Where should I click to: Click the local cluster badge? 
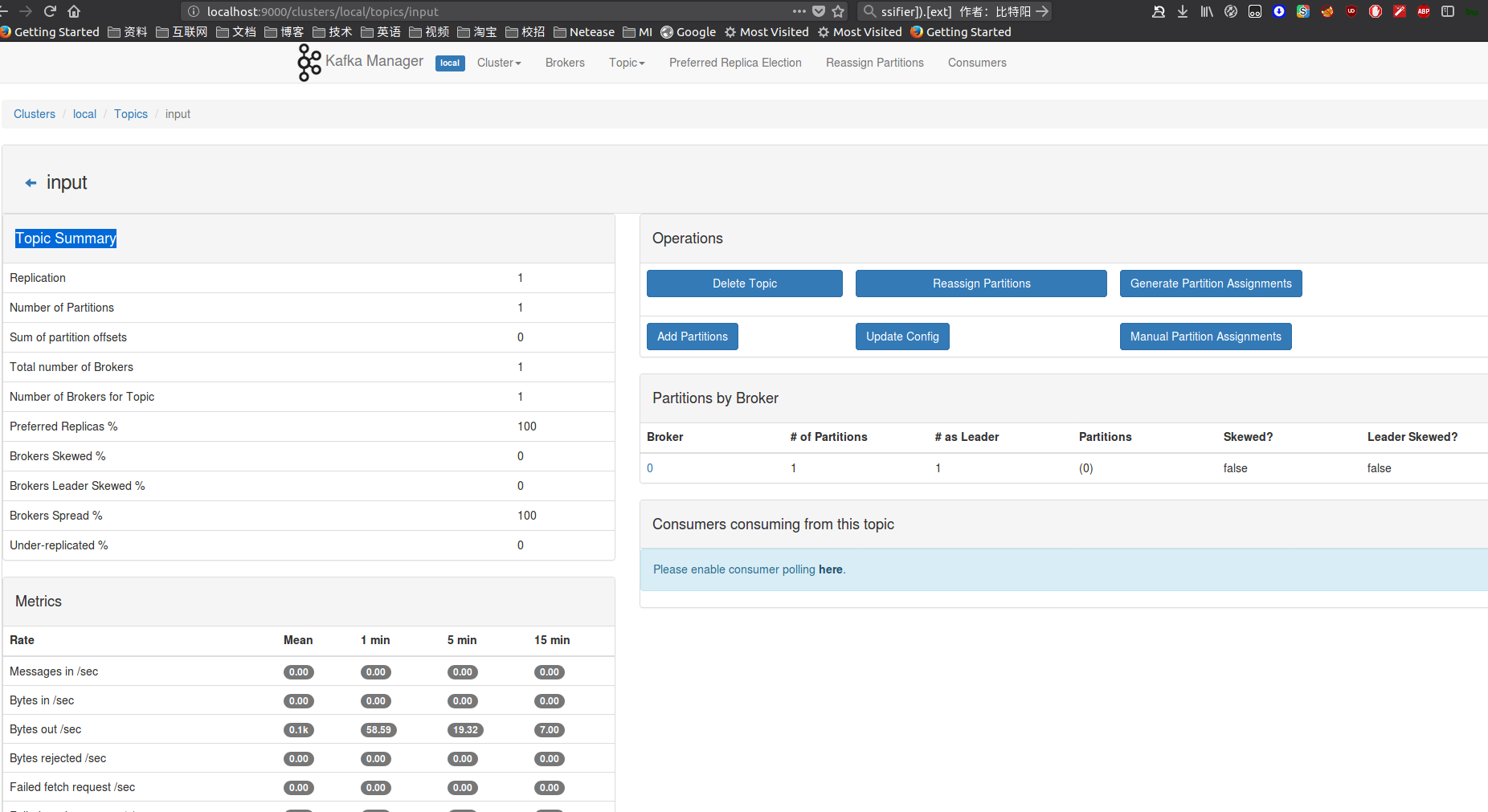[450, 63]
